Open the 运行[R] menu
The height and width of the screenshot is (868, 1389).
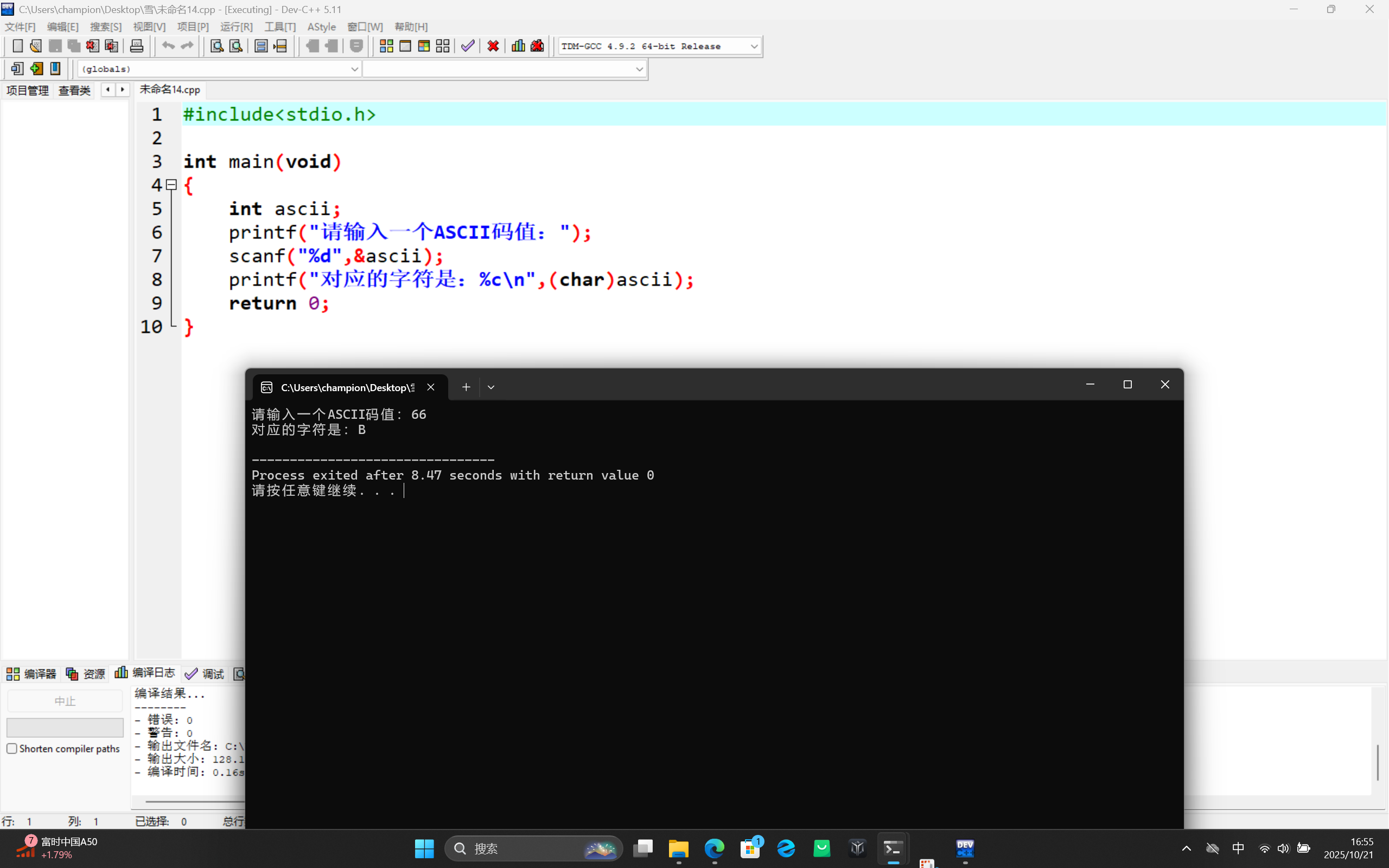236,27
